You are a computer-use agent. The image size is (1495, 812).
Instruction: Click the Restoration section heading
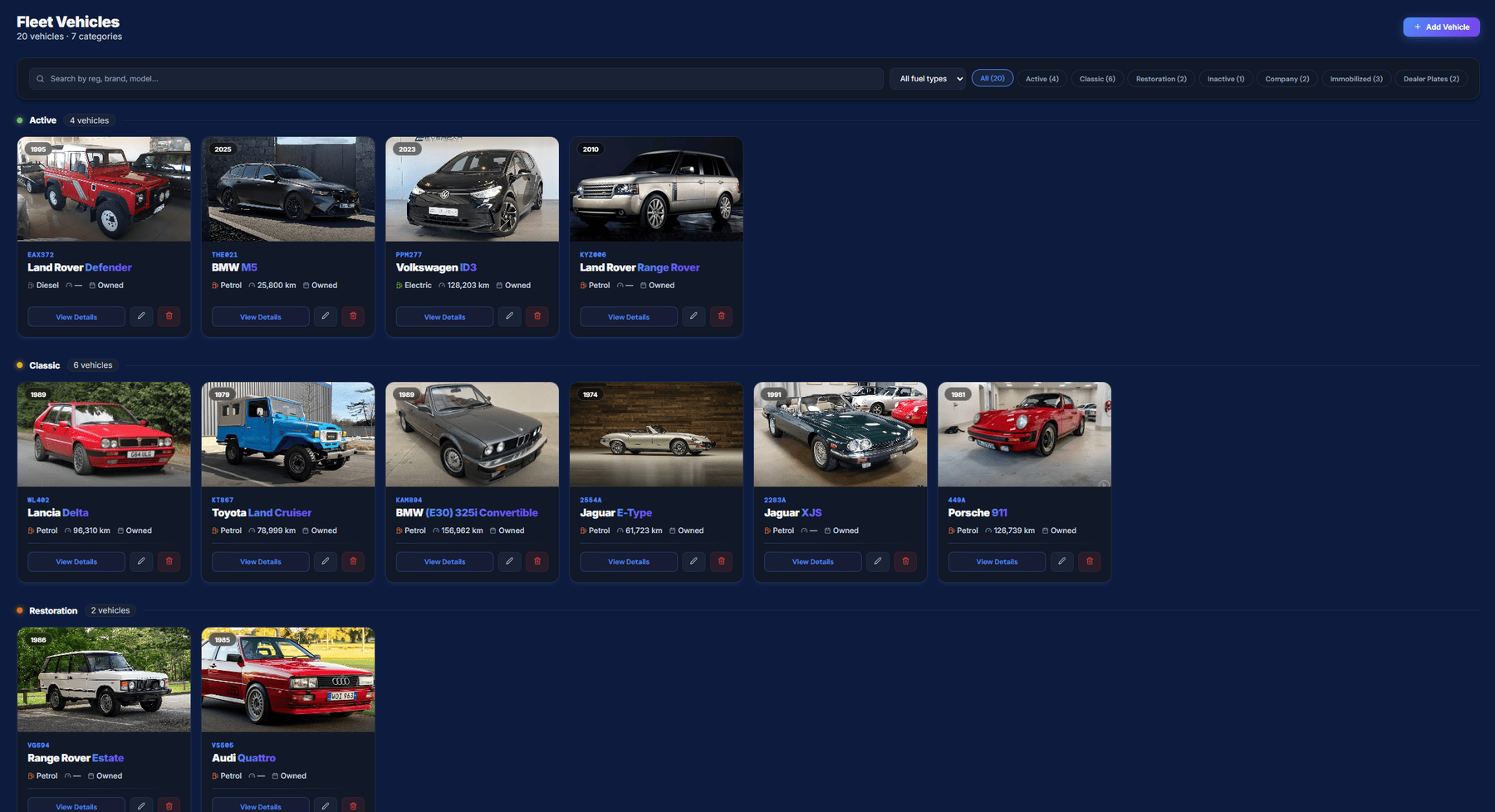(x=53, y=610)
